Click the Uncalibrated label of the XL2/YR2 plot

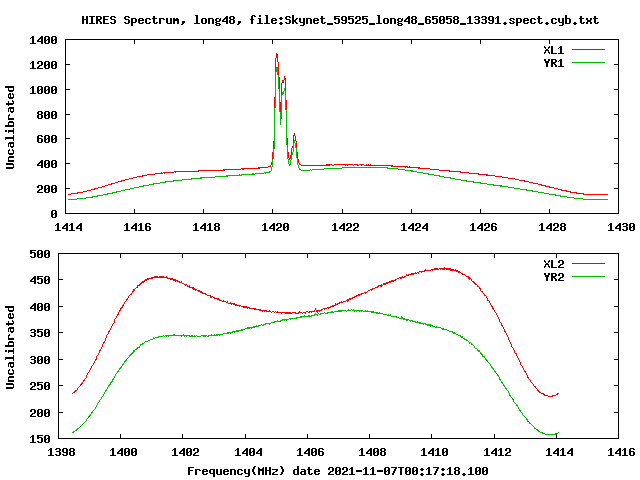[x=10, y=347]
